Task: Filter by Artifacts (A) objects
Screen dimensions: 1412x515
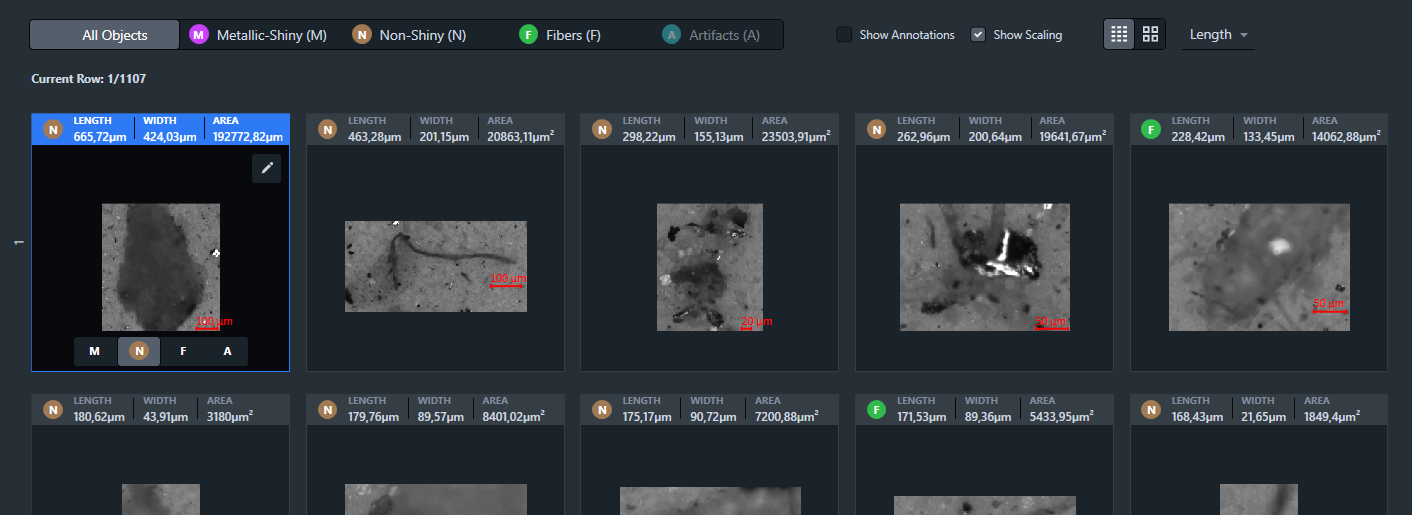Action: click(711, 35)
